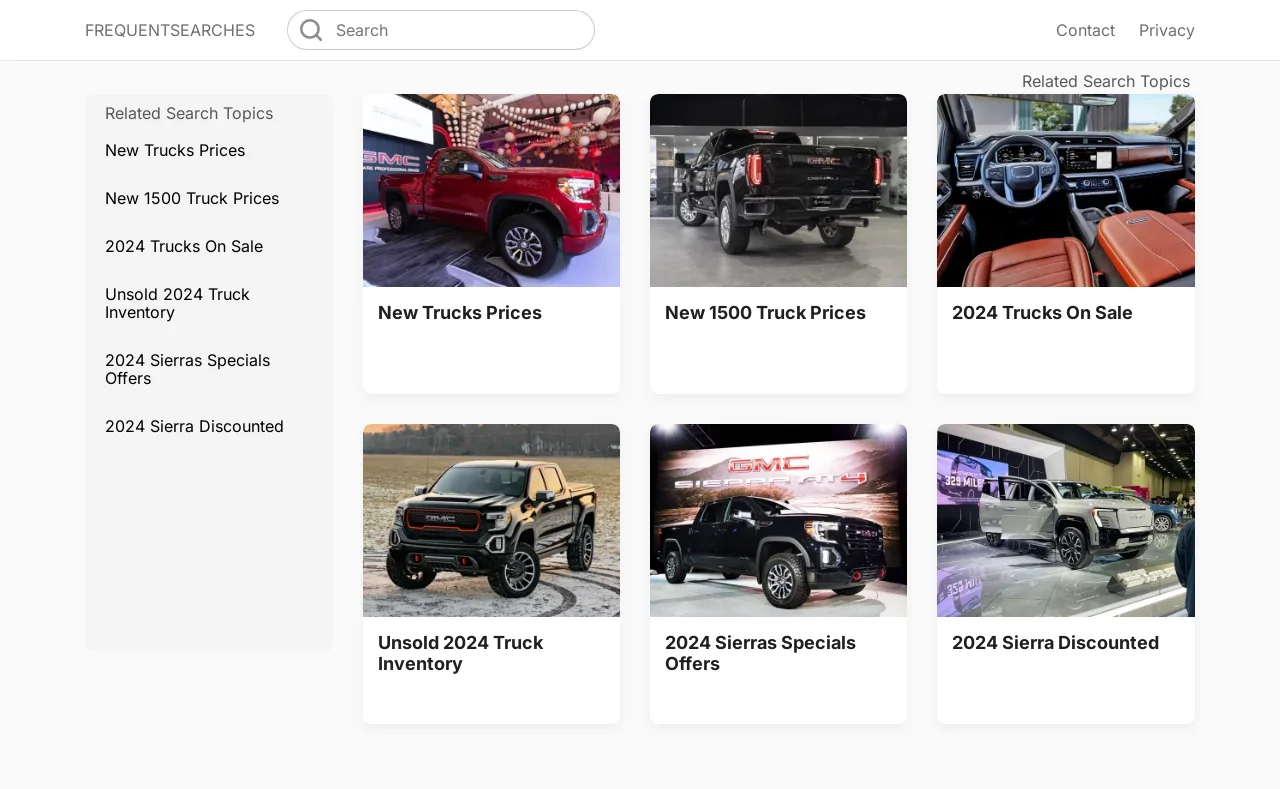Open the silver electric truck image

[x=1065, y=520]
